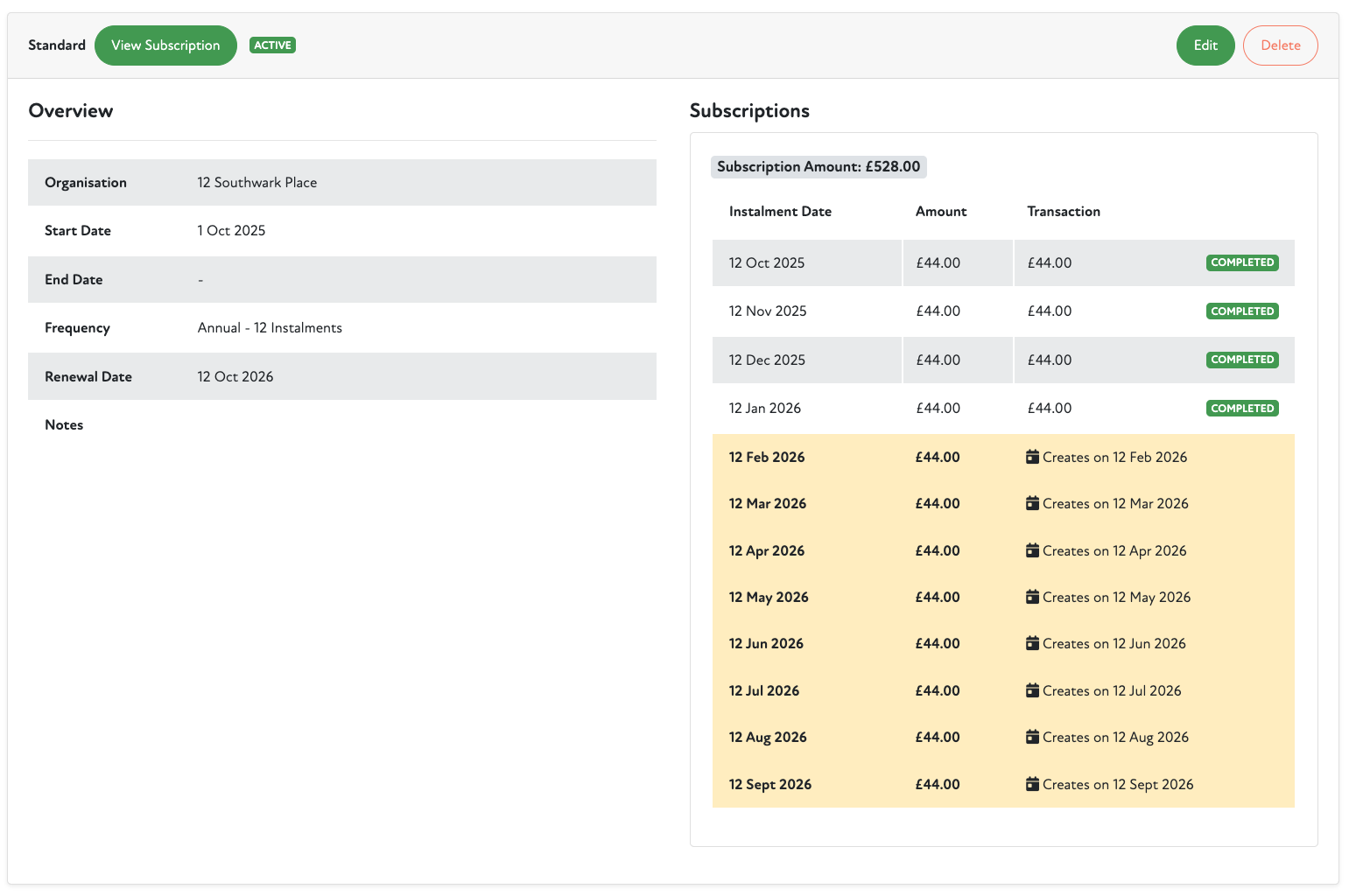Select the Organisation value 12 Southwark Place
The height and width of the screenshot is (896, 1349).
tap(257, 183)
